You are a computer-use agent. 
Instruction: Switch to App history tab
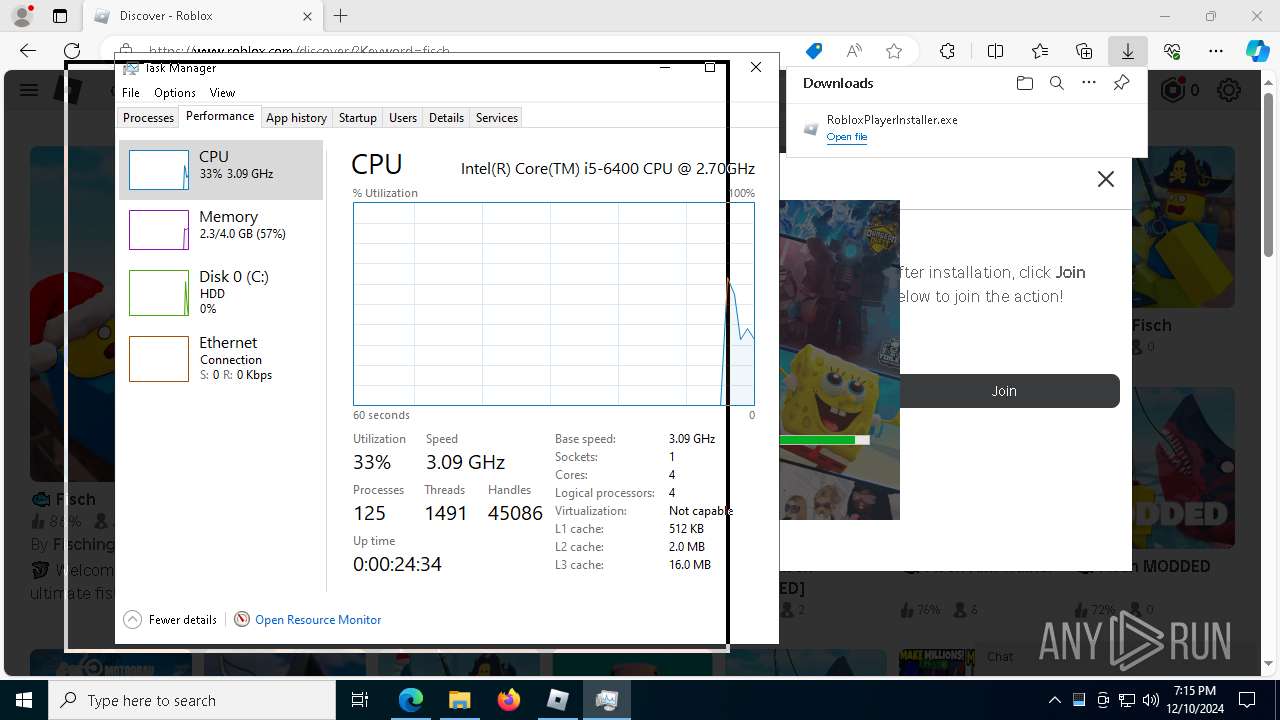click(x=296, y=118)
